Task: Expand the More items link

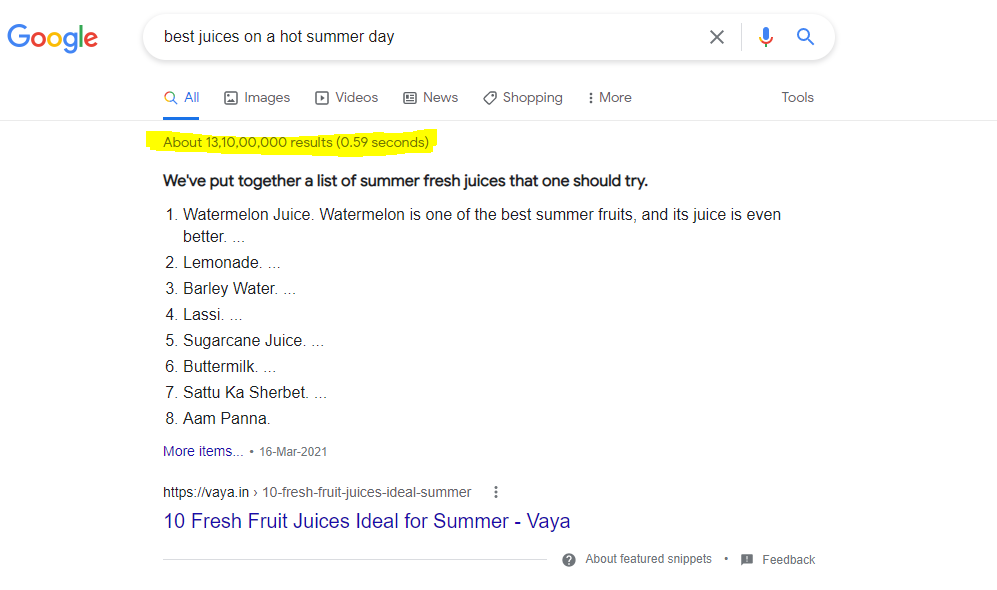Action: pyautogui.click(x=203, y=451)
